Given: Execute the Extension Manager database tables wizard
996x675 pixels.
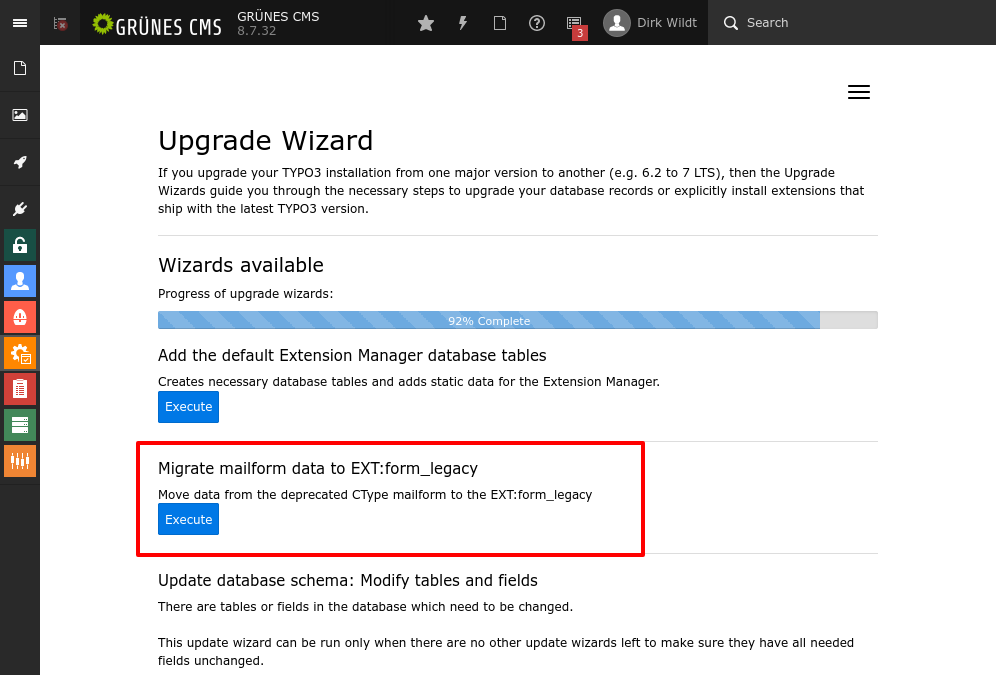Looking at the screenshot, I should (188, 407).
